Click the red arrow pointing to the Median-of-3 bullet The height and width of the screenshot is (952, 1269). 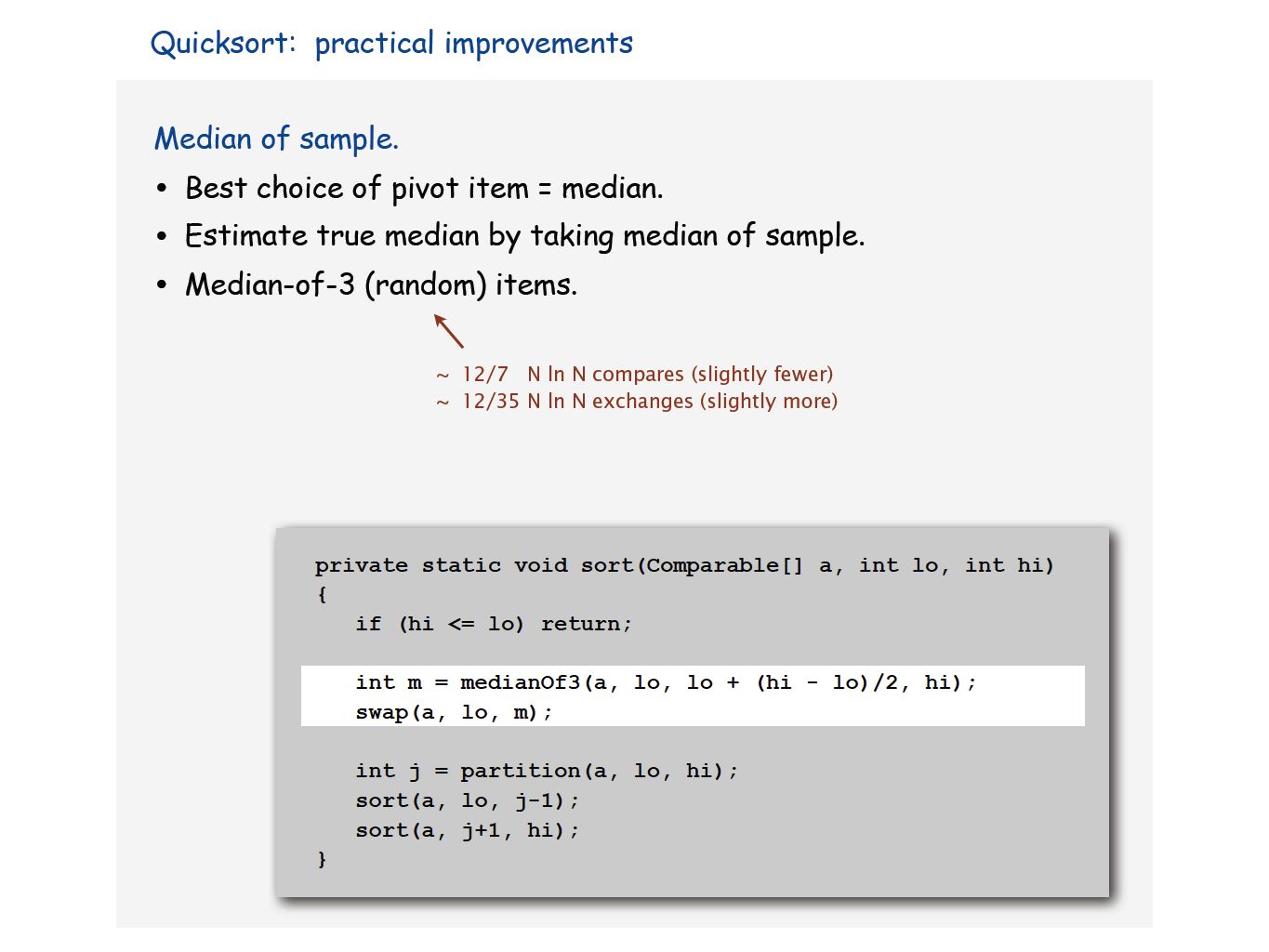pos(449,331)
